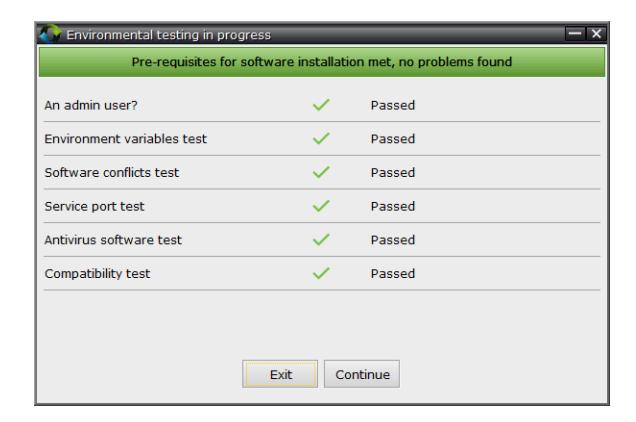Viewport: 636px width, 422px height.
Task: Click Software conflicts test checkmark icon
Action: (x=321, y=172)
